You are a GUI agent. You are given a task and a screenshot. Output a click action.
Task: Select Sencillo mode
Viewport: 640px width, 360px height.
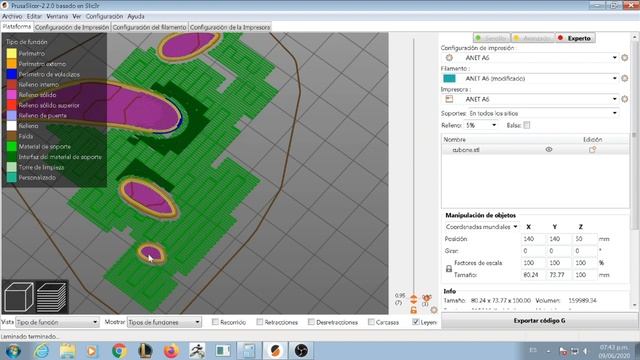(x=491, y=38)
